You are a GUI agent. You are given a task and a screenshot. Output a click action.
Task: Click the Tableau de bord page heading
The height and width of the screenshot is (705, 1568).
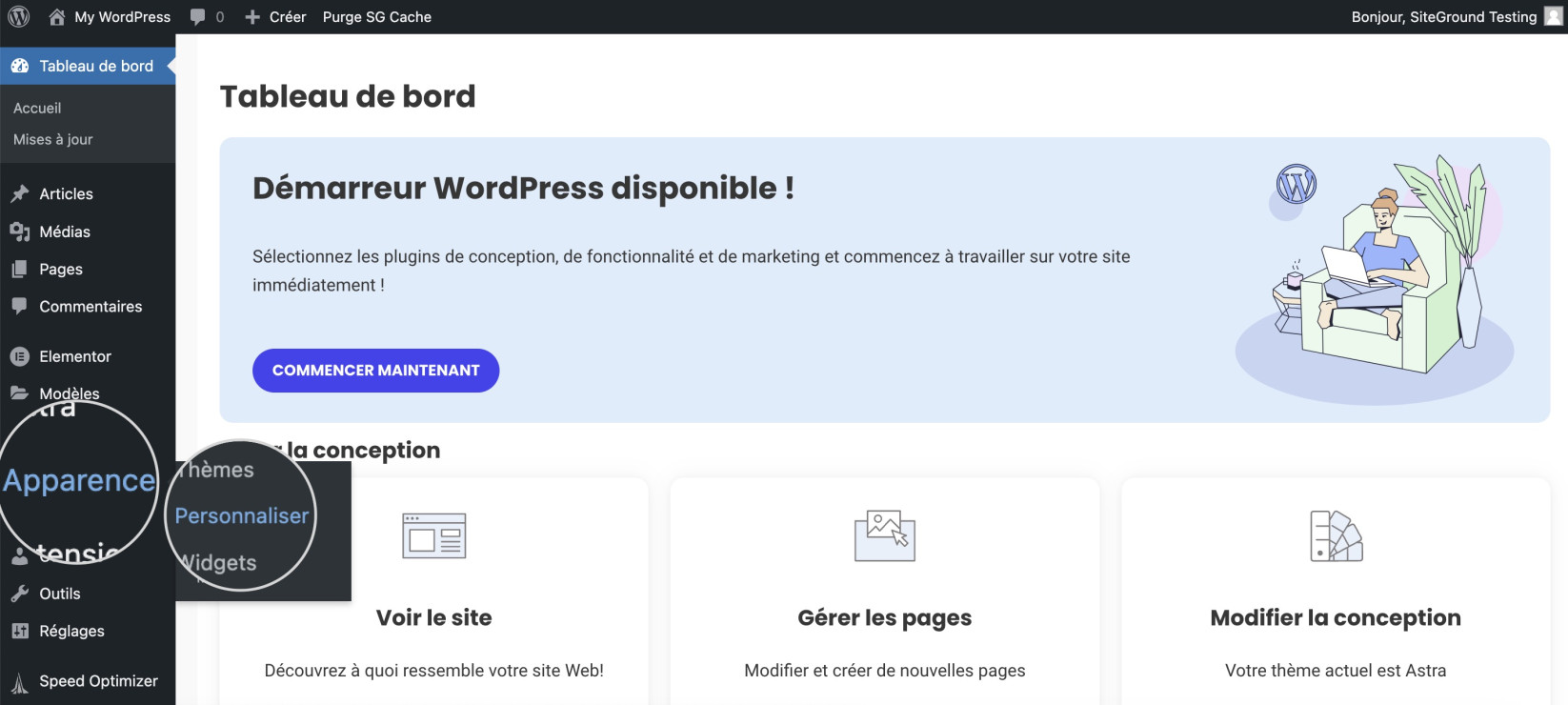[348, 96]
